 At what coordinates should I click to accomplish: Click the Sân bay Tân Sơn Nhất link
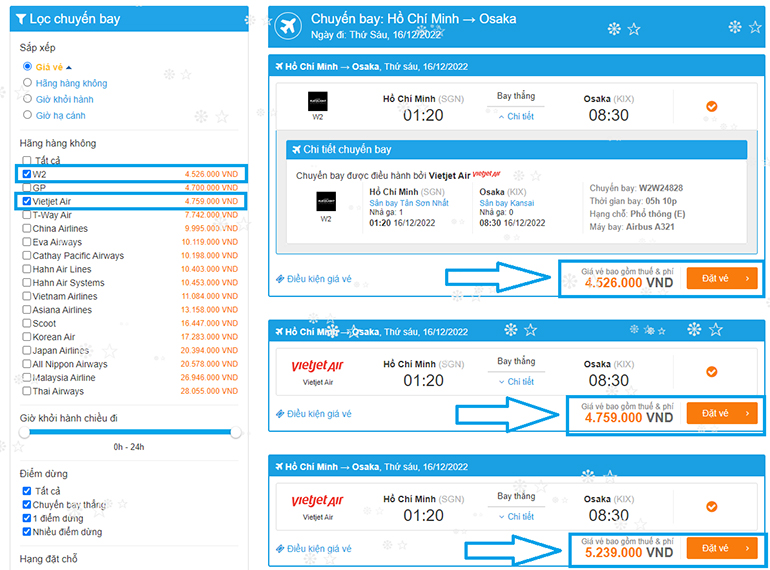[x=409, y=203]
